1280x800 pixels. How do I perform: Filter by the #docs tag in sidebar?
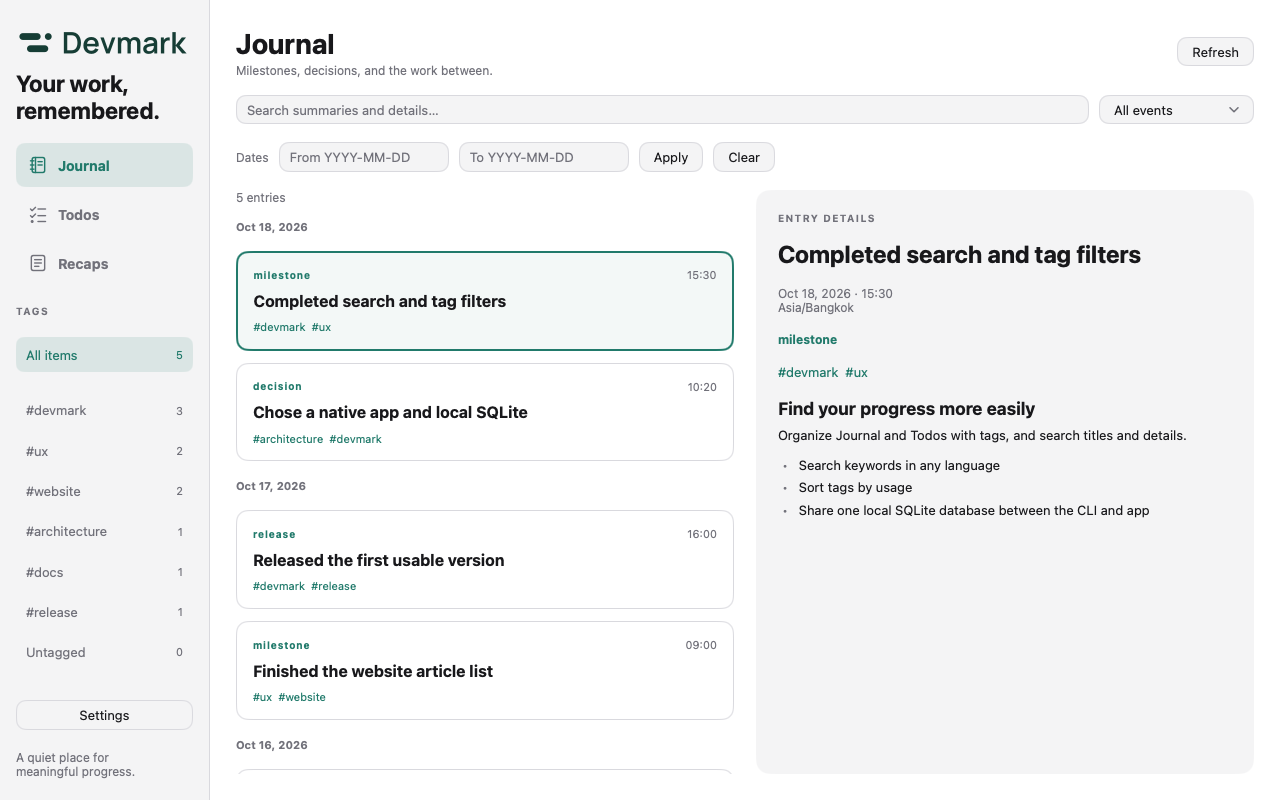point(104,572)
